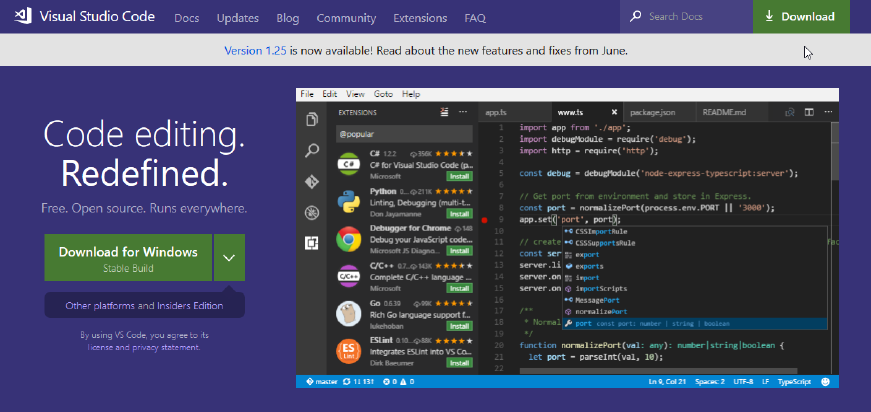Click the Visual Studio Code logo icon

pos(23,16)
